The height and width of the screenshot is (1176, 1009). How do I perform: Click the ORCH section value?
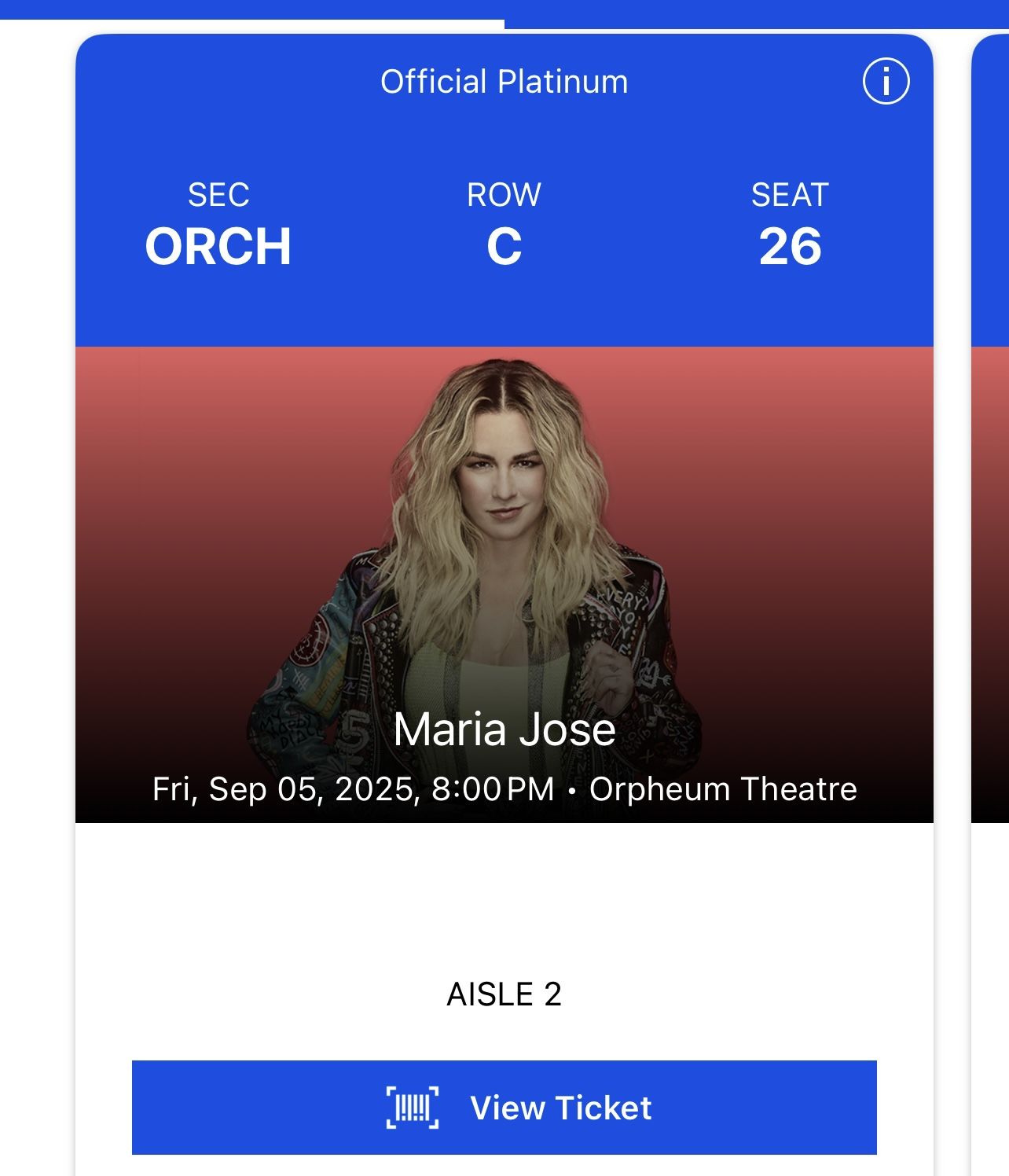point(218,247)
